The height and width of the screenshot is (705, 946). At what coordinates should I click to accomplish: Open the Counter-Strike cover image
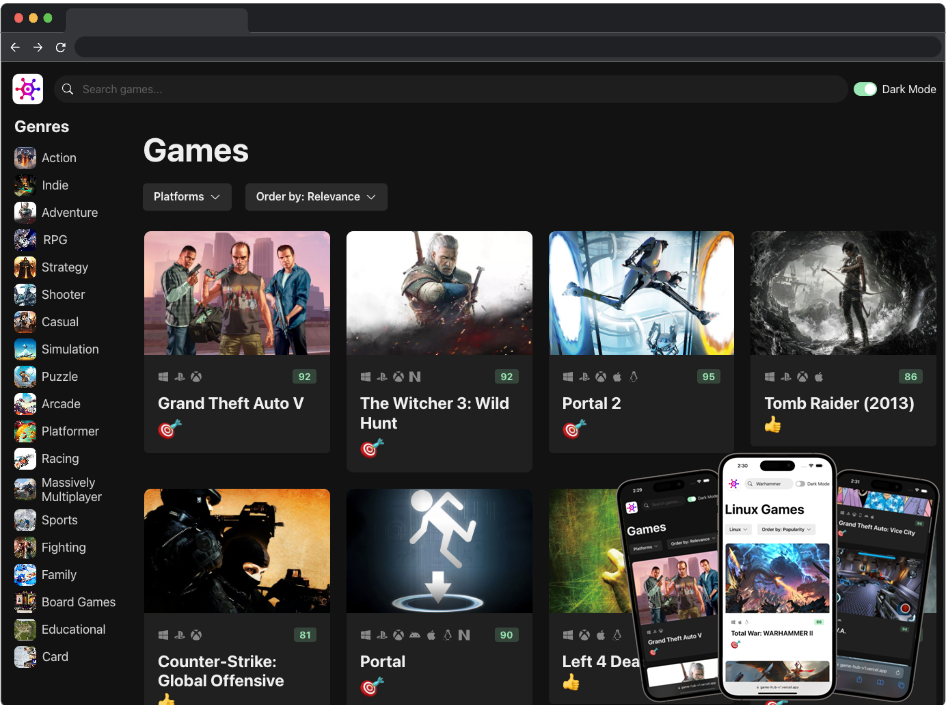(237, 551)
